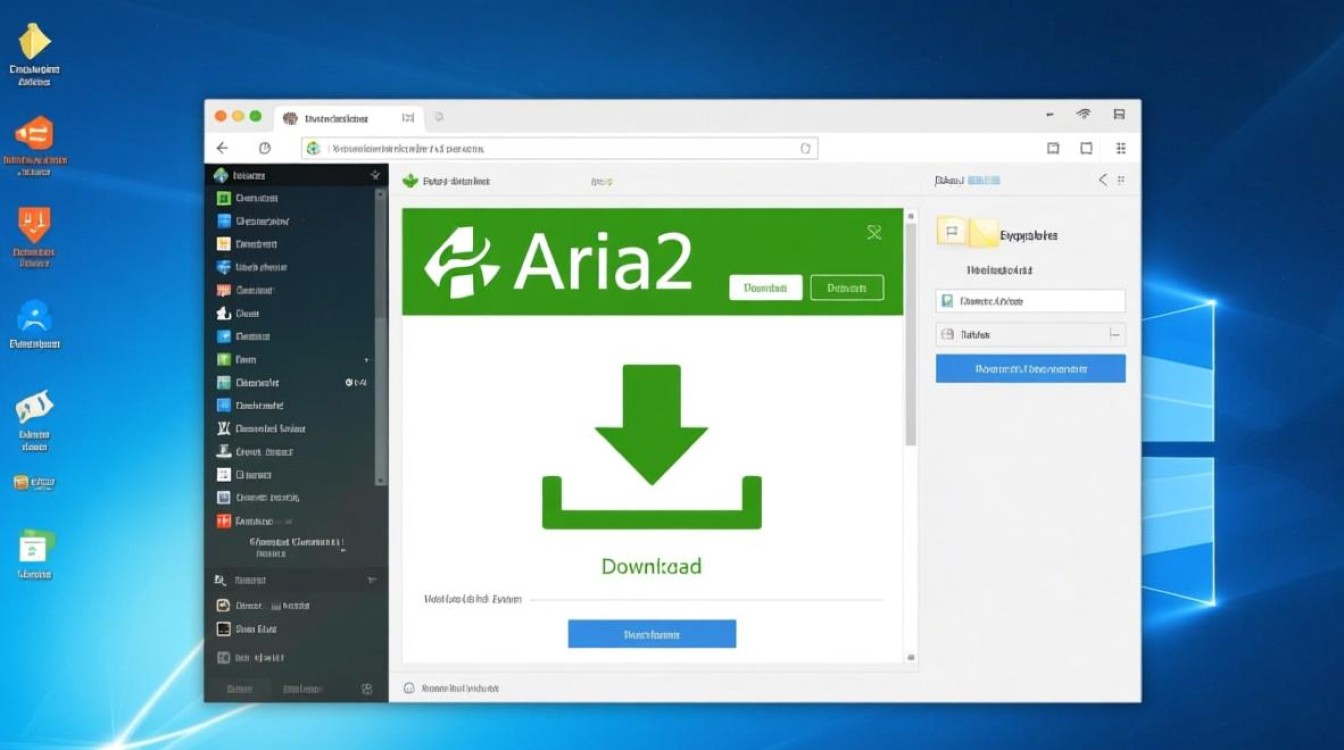Click the scissors icon in the banner corner

(875, 232)
